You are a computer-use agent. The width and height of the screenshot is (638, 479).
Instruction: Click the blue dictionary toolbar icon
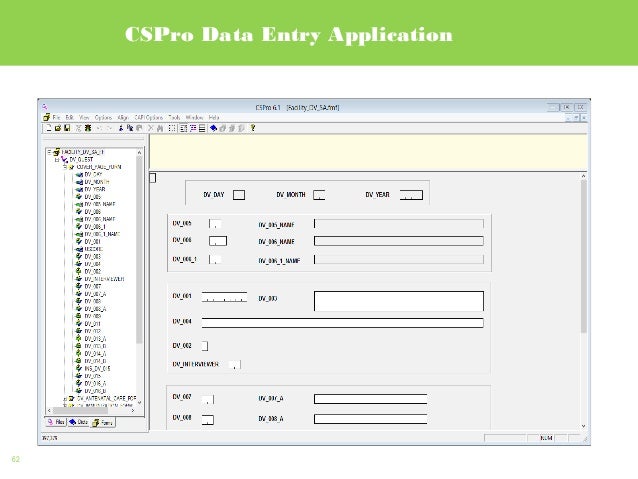click(x=214, y=128)
